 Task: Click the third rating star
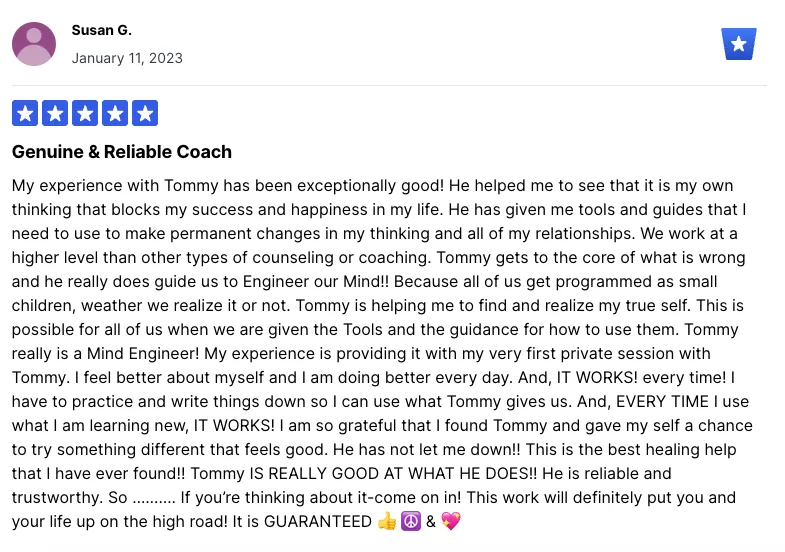point(85,113)
